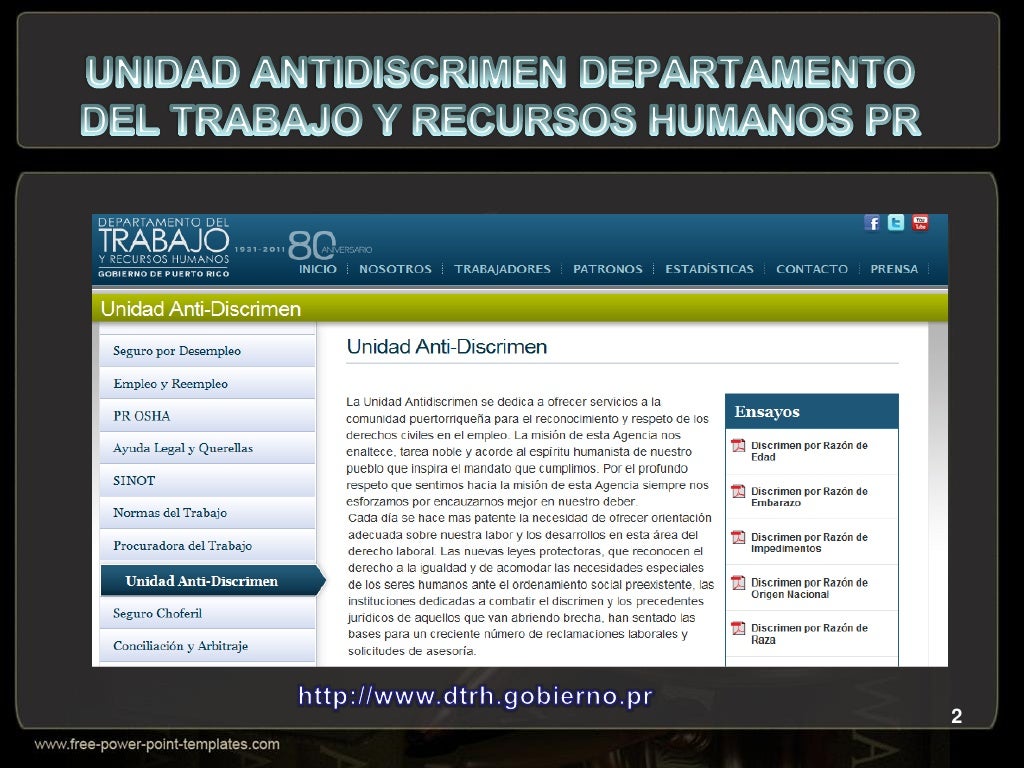Click the 80 Aniversario emblem

tap(330, 246)
